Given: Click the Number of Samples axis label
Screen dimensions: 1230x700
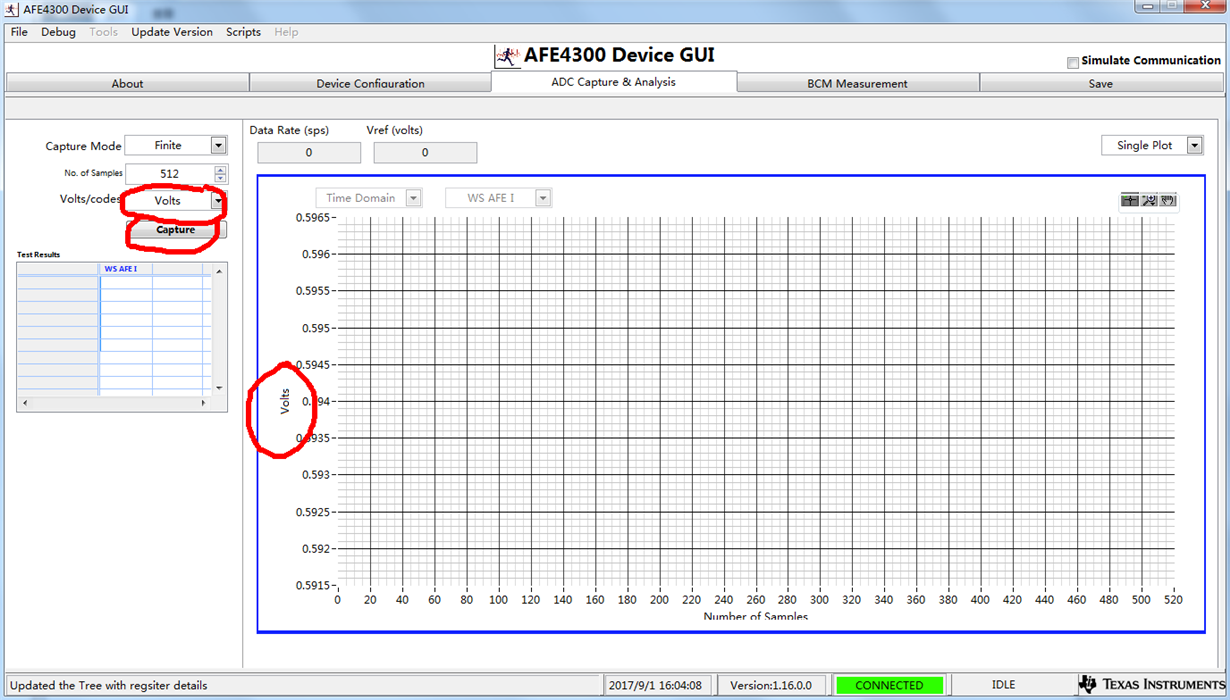Looking at the screenshot, I should coord(755,617).
